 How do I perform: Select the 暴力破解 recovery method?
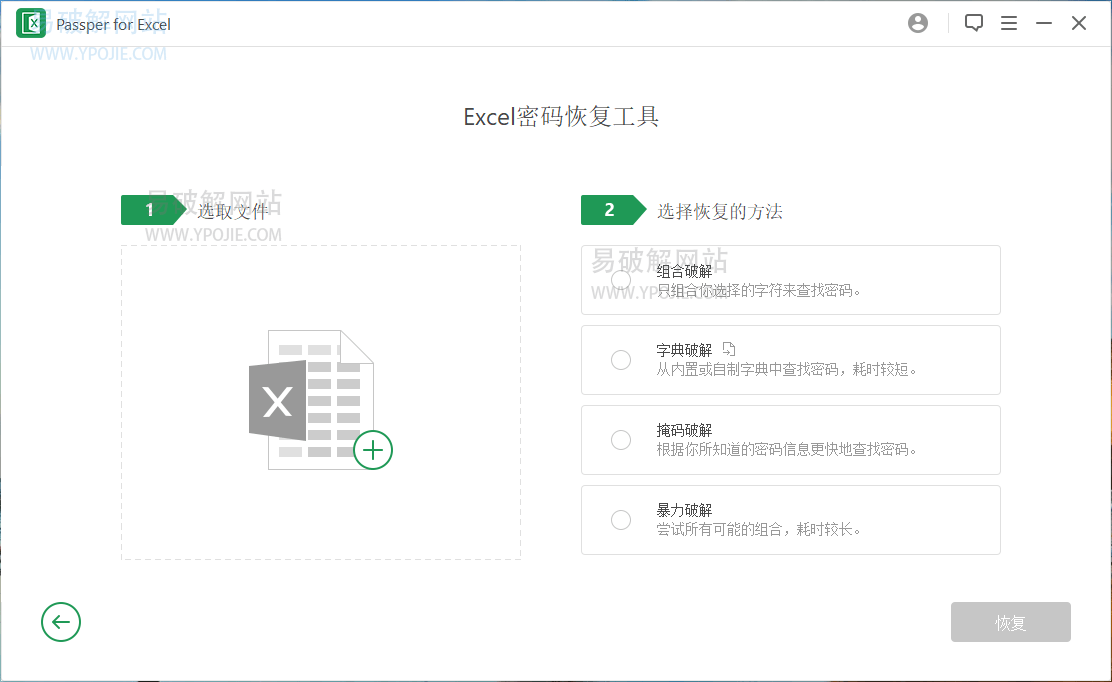pos(620,520)
